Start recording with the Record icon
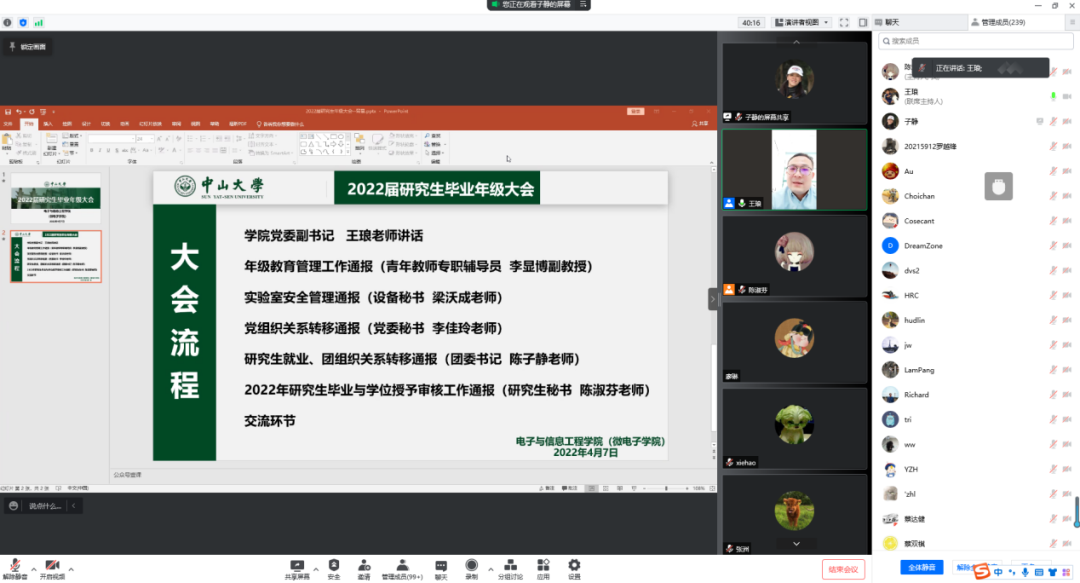 [471, 566]
